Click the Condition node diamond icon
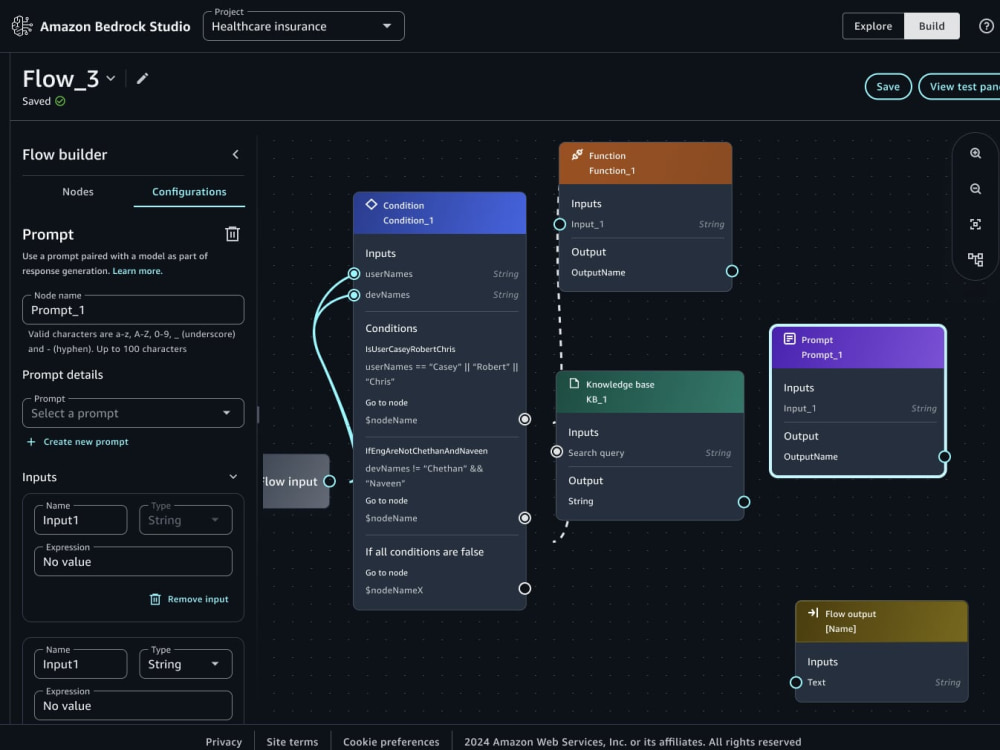 [371, 205]
